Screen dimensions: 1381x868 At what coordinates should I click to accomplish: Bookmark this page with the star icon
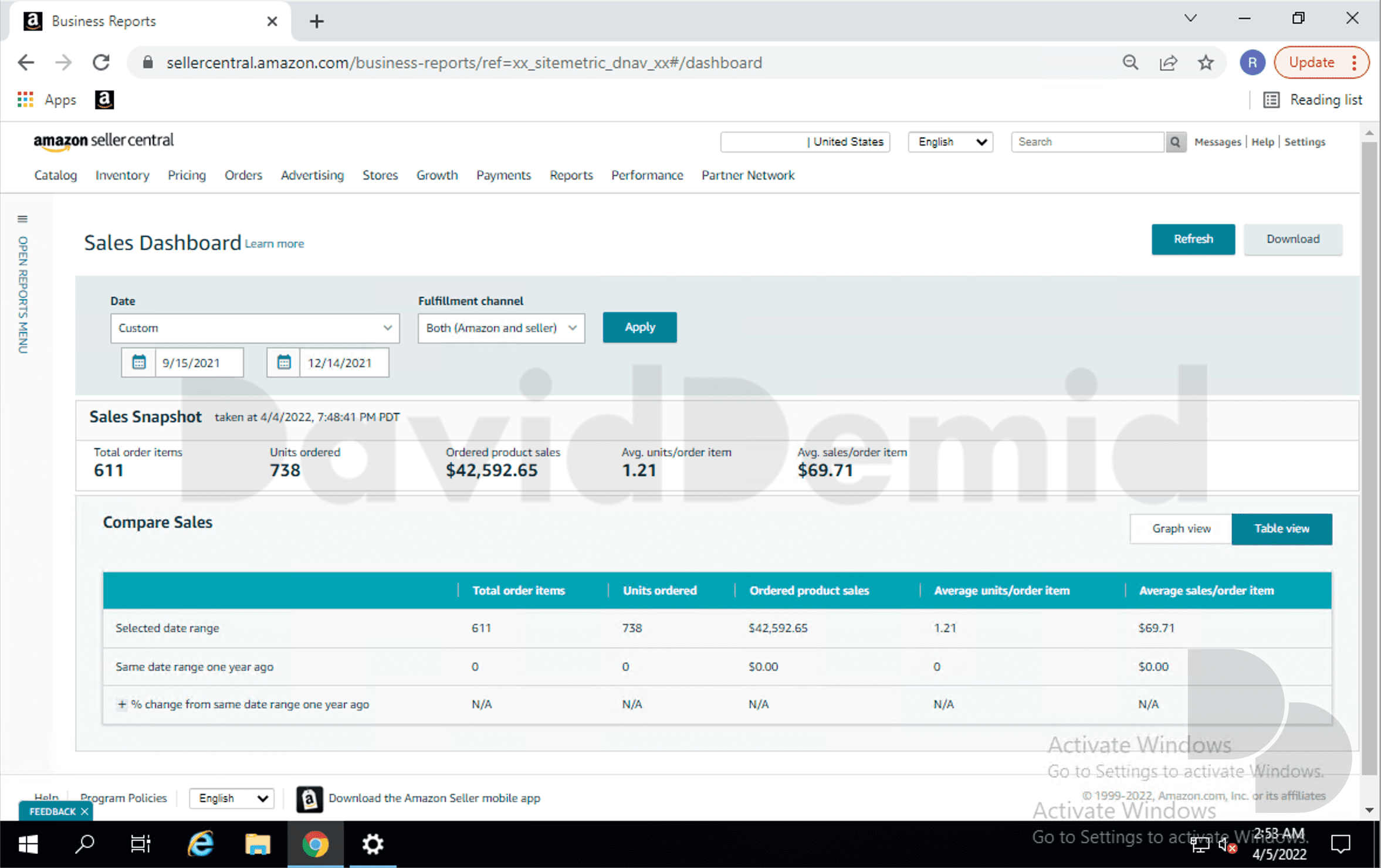(x=1206, y=63)
